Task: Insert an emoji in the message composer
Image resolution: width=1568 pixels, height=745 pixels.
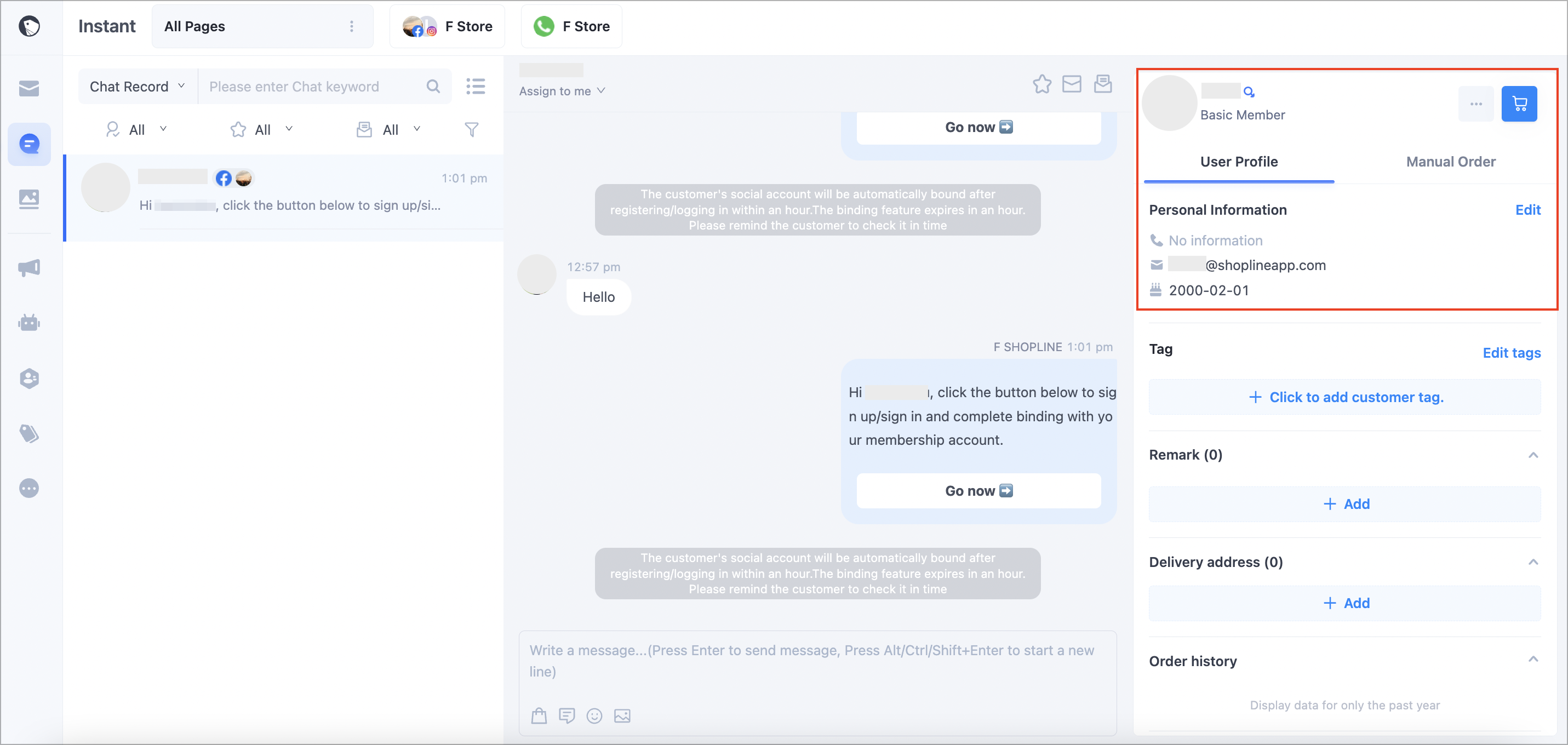Action: (x=594, y=716)
